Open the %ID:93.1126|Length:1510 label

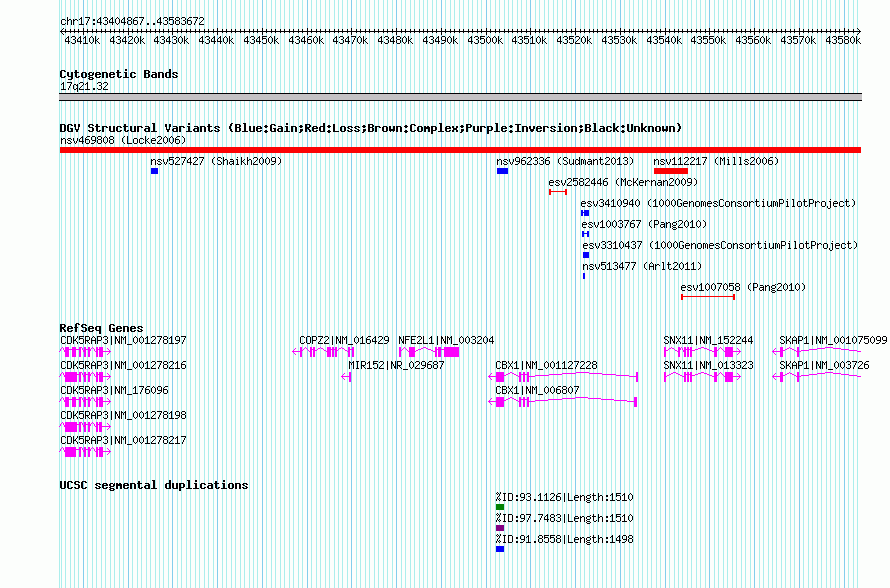pyautogui.click(x=564, y=497)
